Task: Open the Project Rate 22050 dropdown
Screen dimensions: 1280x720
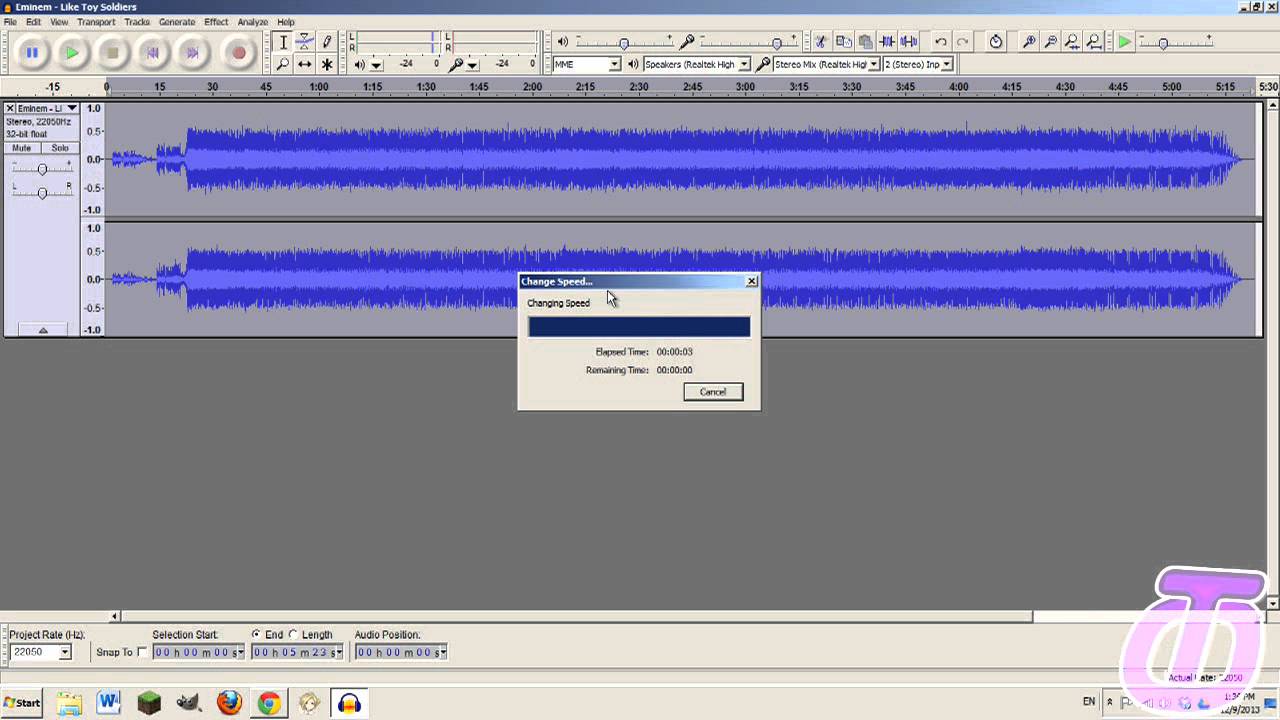Action: [x=65, y=652]
